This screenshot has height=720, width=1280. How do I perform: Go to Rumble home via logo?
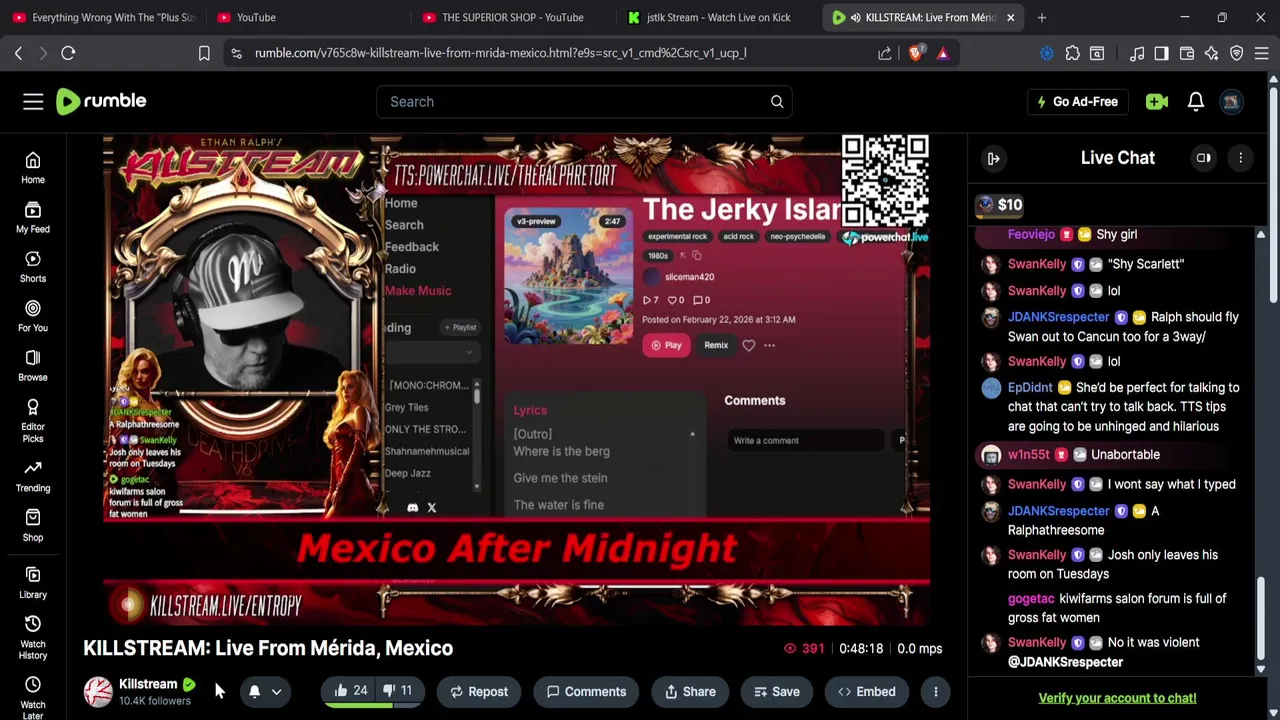tap(101, 101)
